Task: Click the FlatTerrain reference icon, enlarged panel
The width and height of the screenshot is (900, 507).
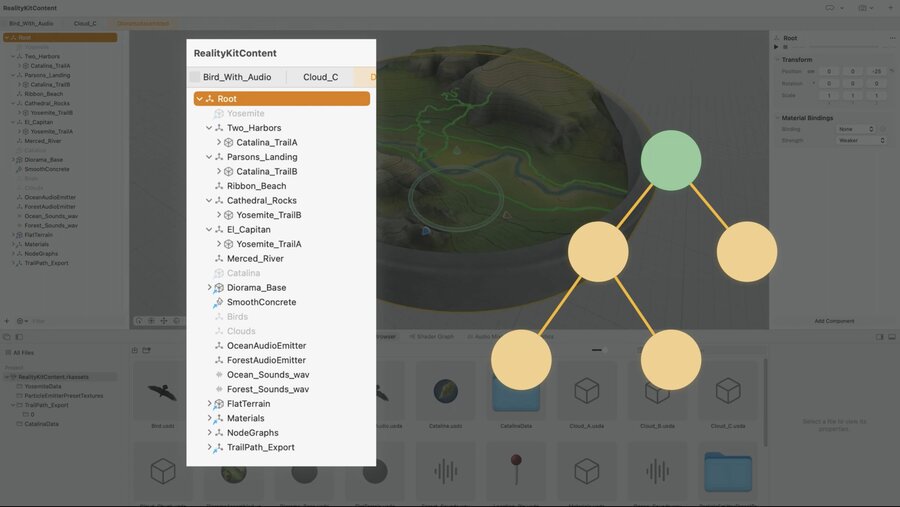Action: click(x=219, y=404)
